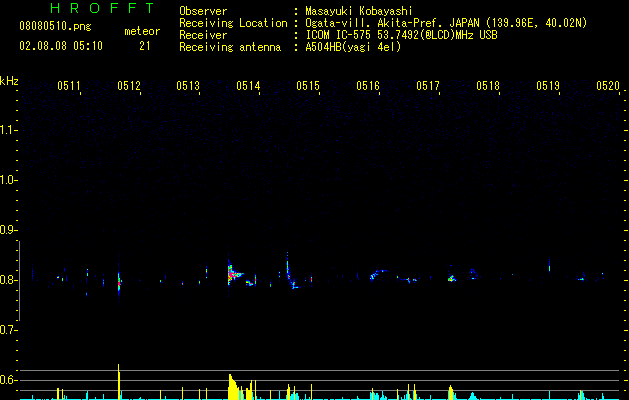
Task: Click the 0.7 kHz axis label
Action: coord(8,330)
